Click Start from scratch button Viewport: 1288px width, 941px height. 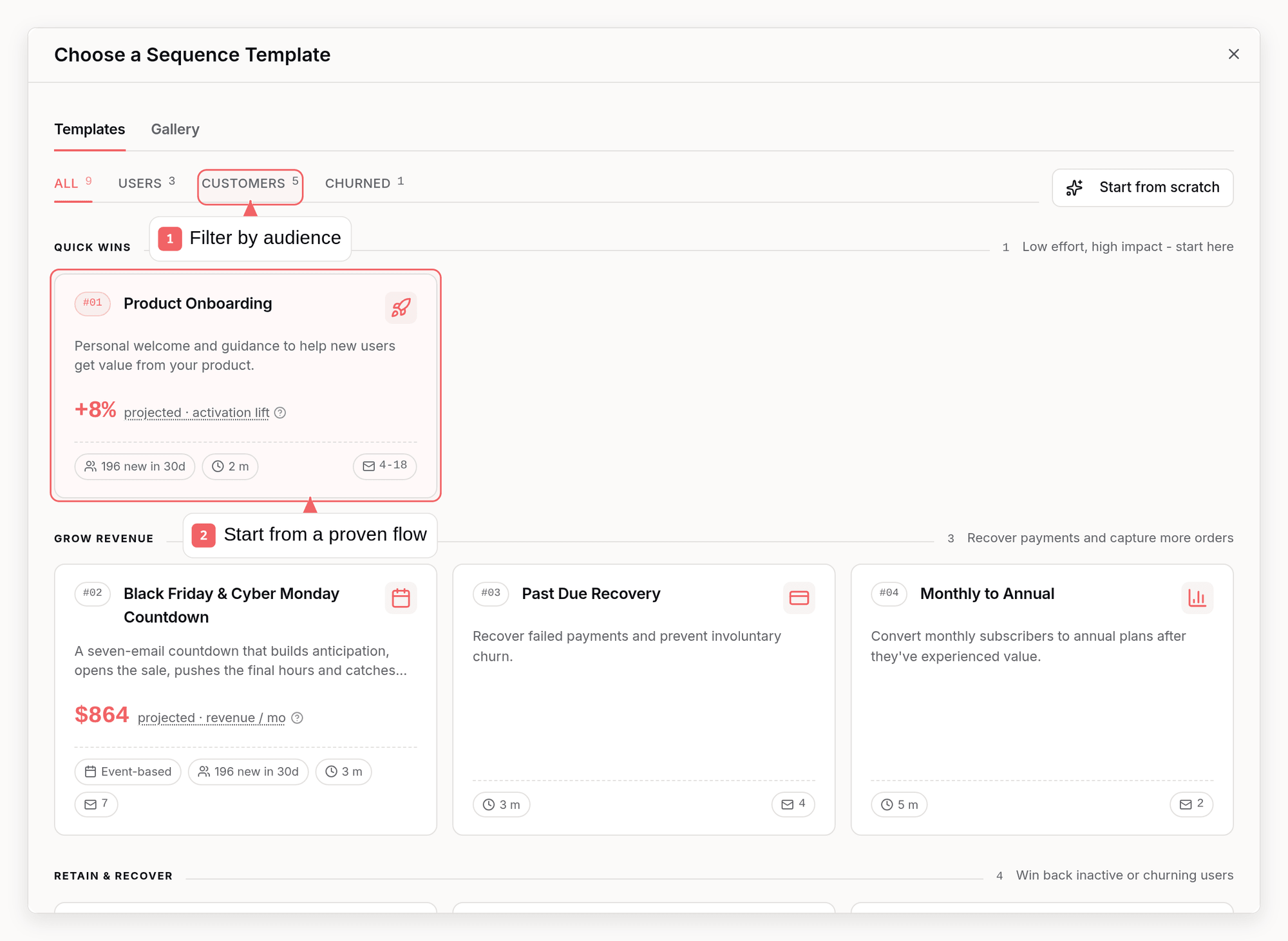click(x=1142, y=187)
